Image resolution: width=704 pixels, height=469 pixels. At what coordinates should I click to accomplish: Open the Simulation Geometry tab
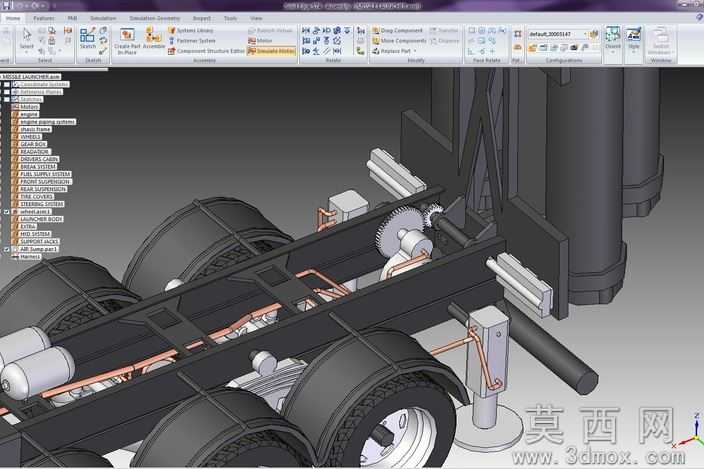pos(154,18)
